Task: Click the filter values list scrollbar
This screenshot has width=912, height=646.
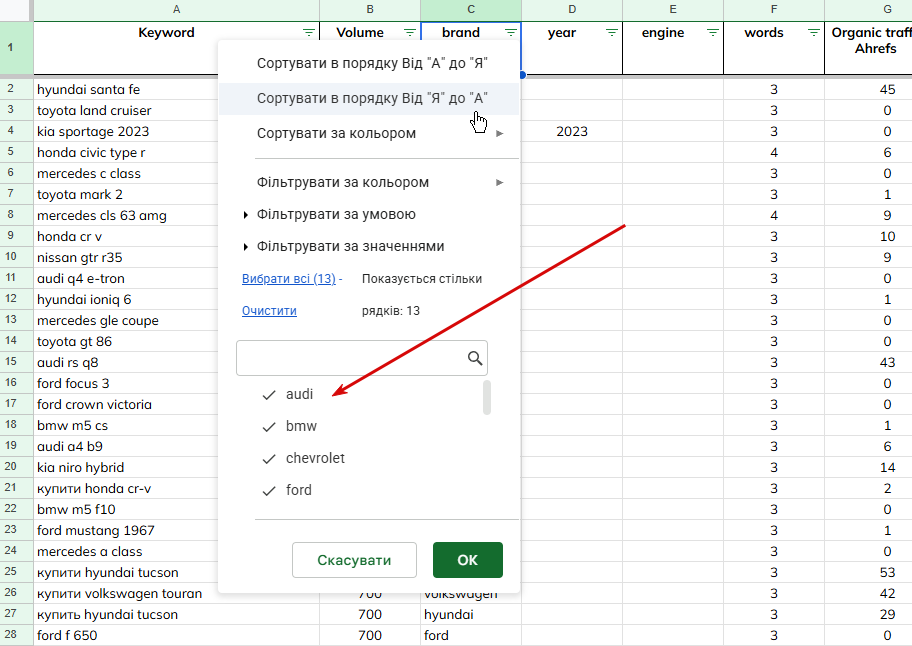Action: pos(487,397)
